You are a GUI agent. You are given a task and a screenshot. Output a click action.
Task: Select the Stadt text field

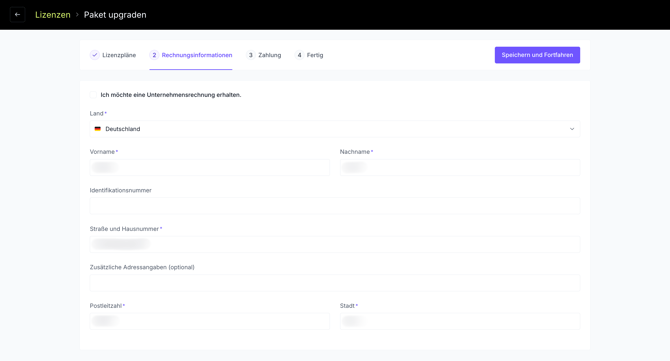click(x=460, y=321)
